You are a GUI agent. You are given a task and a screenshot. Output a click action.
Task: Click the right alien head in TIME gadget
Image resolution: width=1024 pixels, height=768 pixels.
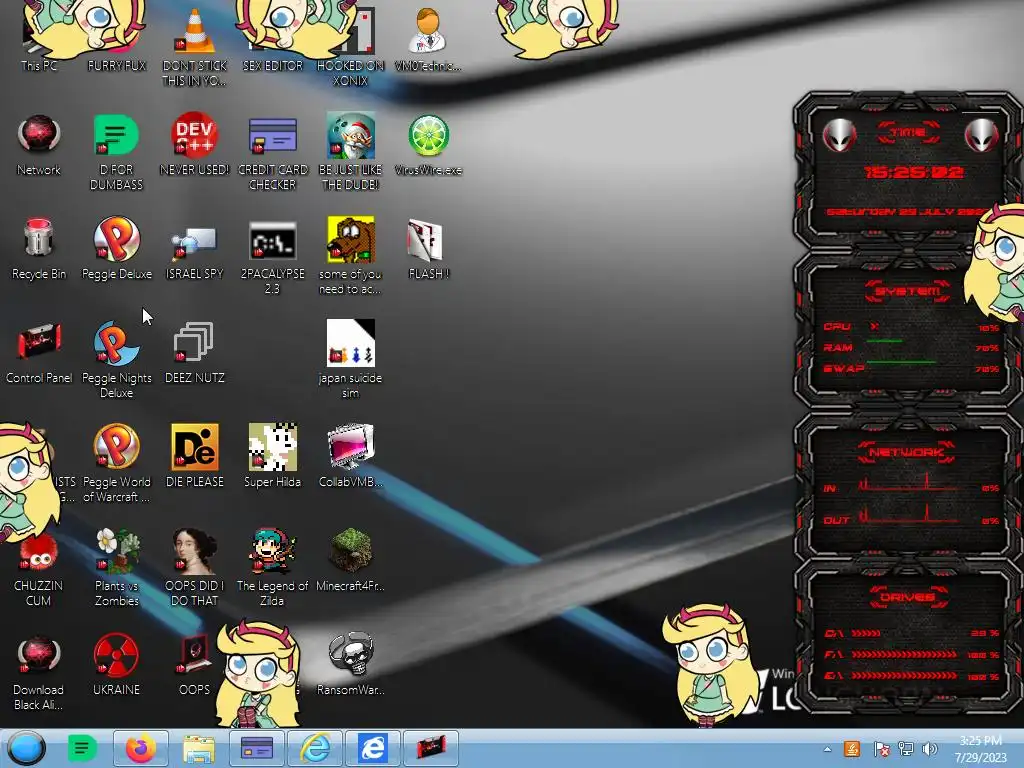point(981,135)
